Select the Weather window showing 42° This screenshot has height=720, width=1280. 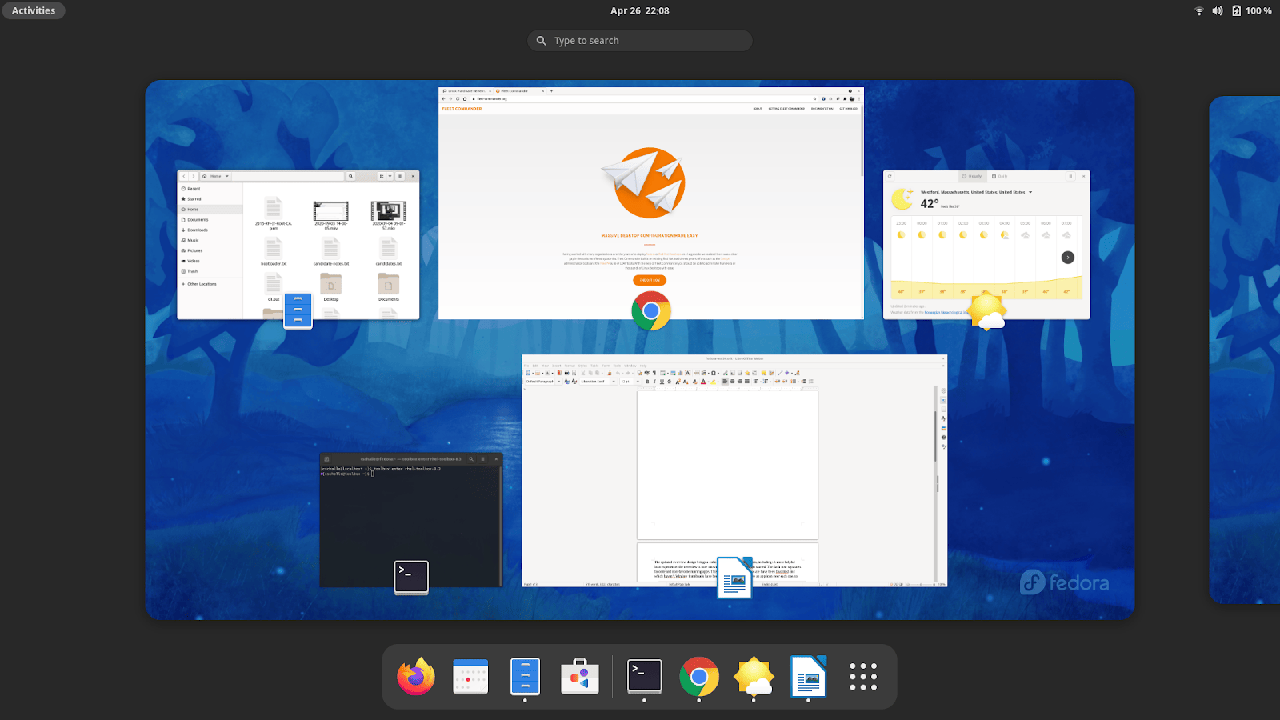(986, 240)
